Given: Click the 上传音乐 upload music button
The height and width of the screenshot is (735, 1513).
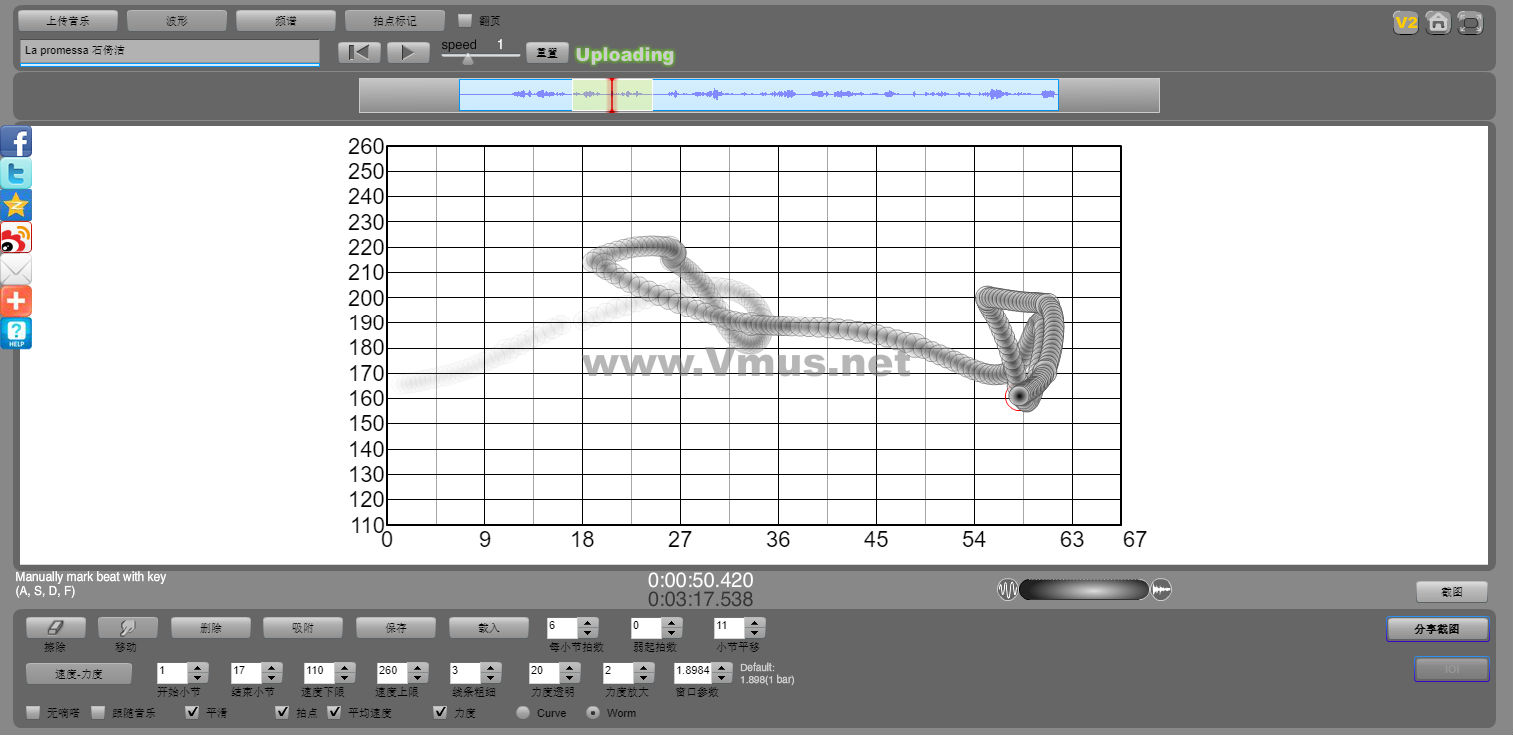Looking at the screenshot, I should pos(68,20).
